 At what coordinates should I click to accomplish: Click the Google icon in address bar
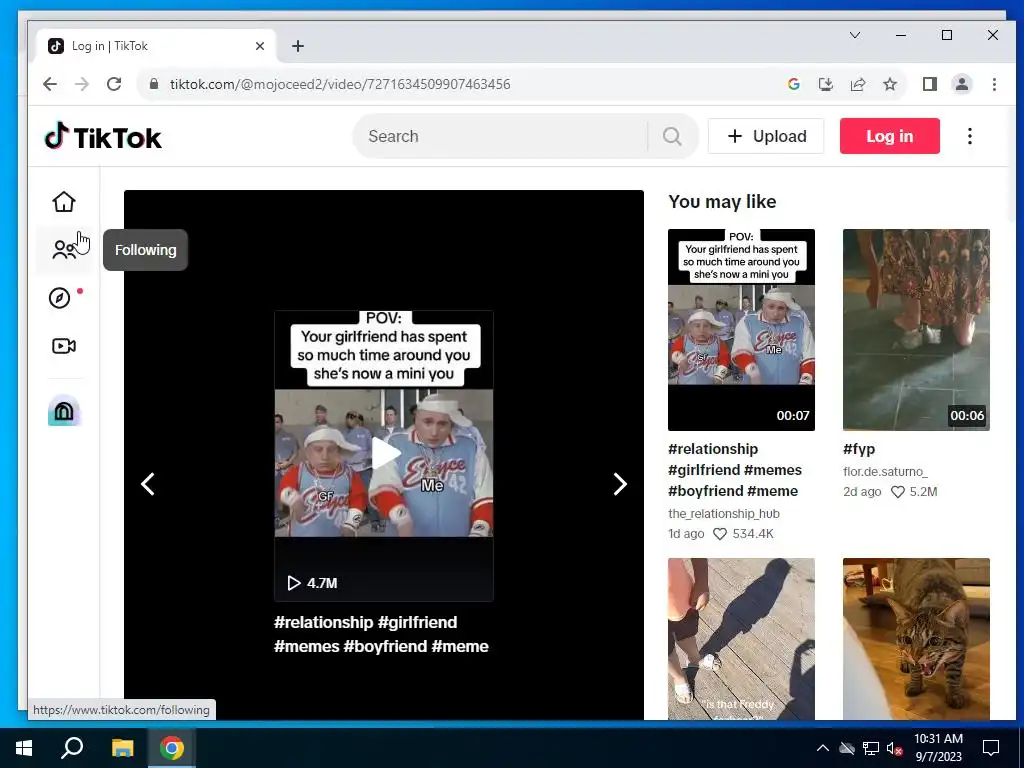pos(793,84)
